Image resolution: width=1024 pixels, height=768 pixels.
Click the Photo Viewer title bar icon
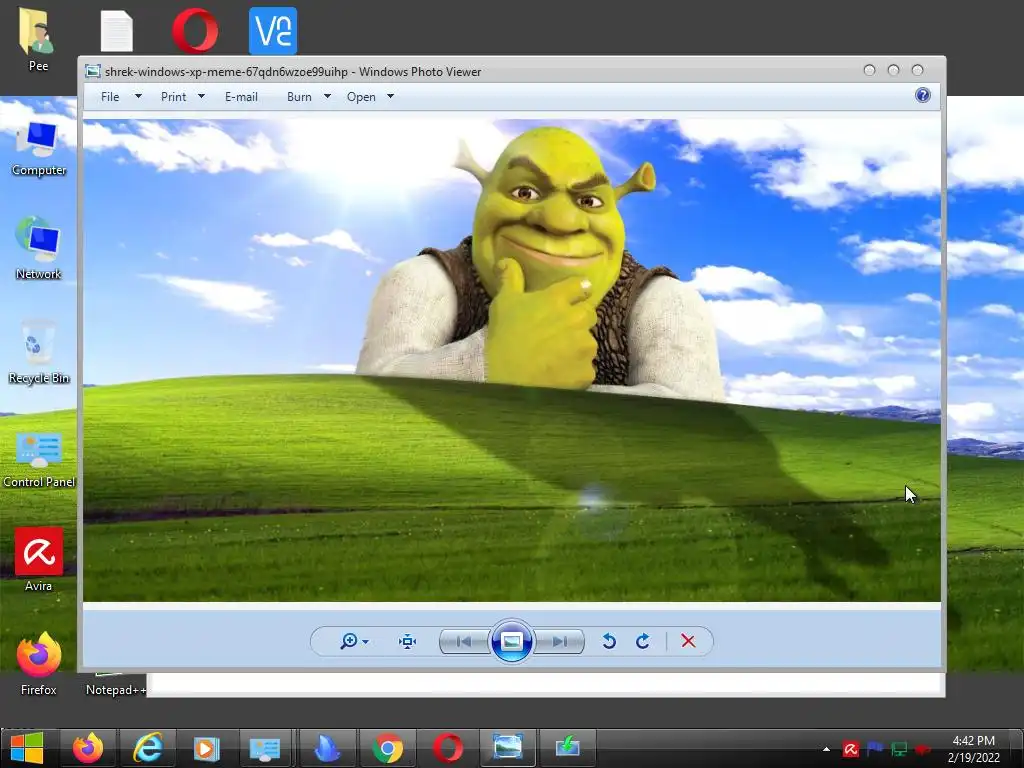pos(93,71)
